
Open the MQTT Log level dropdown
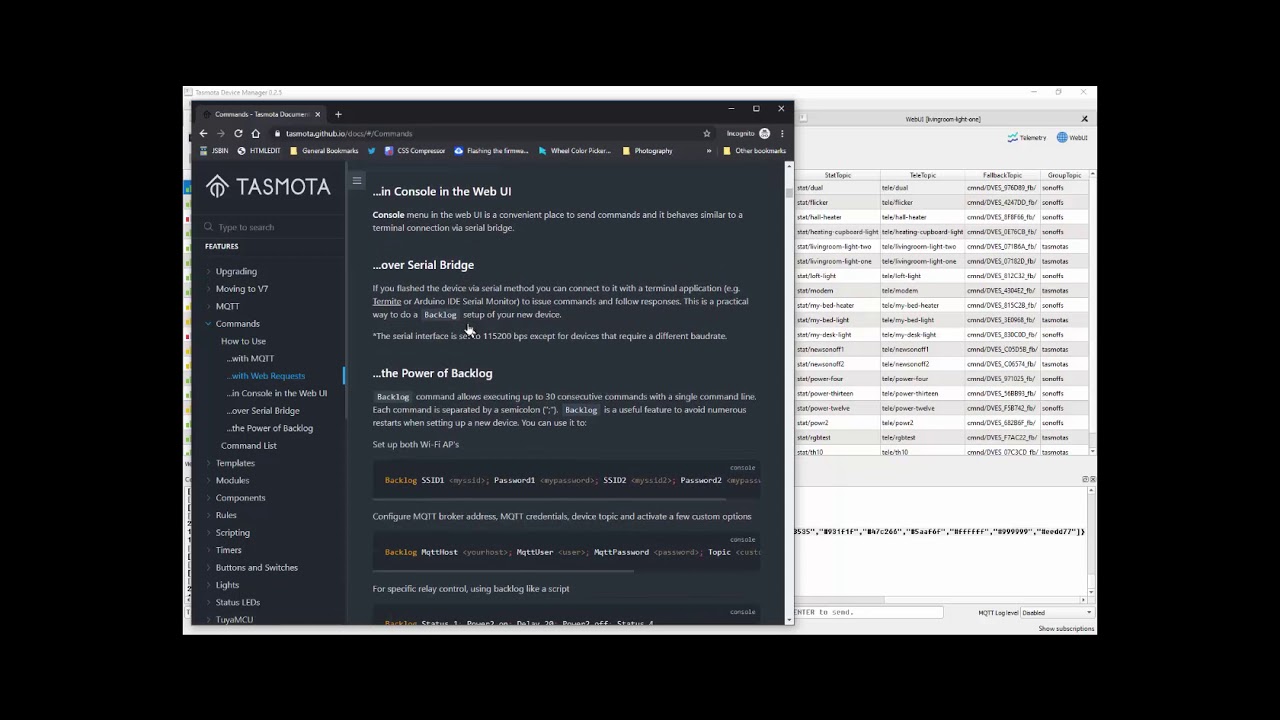coord(1056,612)
